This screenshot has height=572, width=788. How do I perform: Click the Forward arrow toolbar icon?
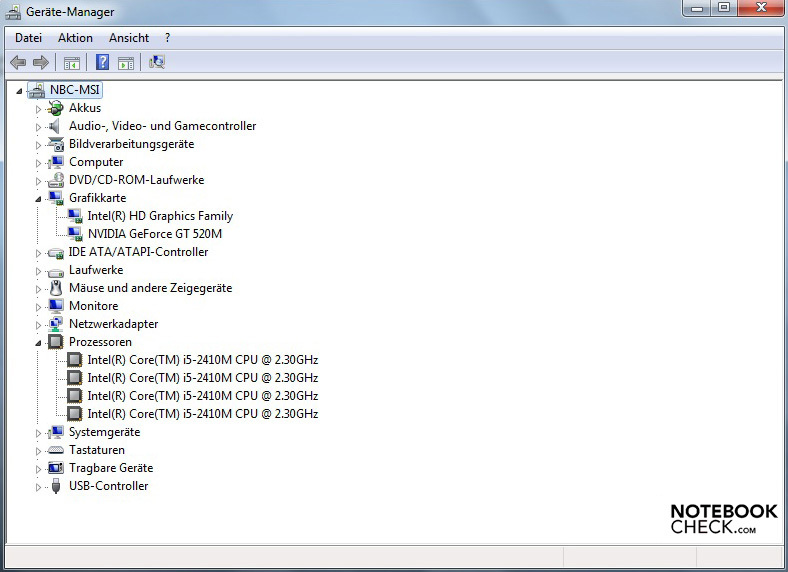tap(41, 62)
